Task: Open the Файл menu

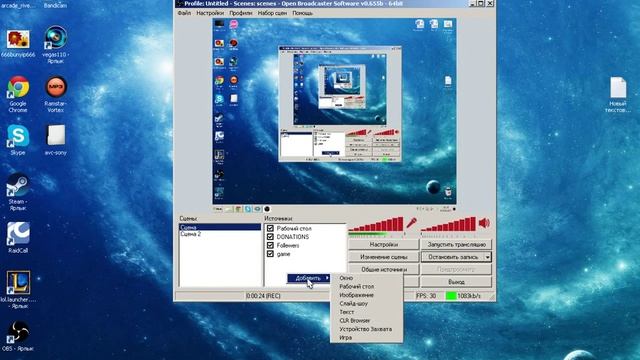Action: point(184,13)
